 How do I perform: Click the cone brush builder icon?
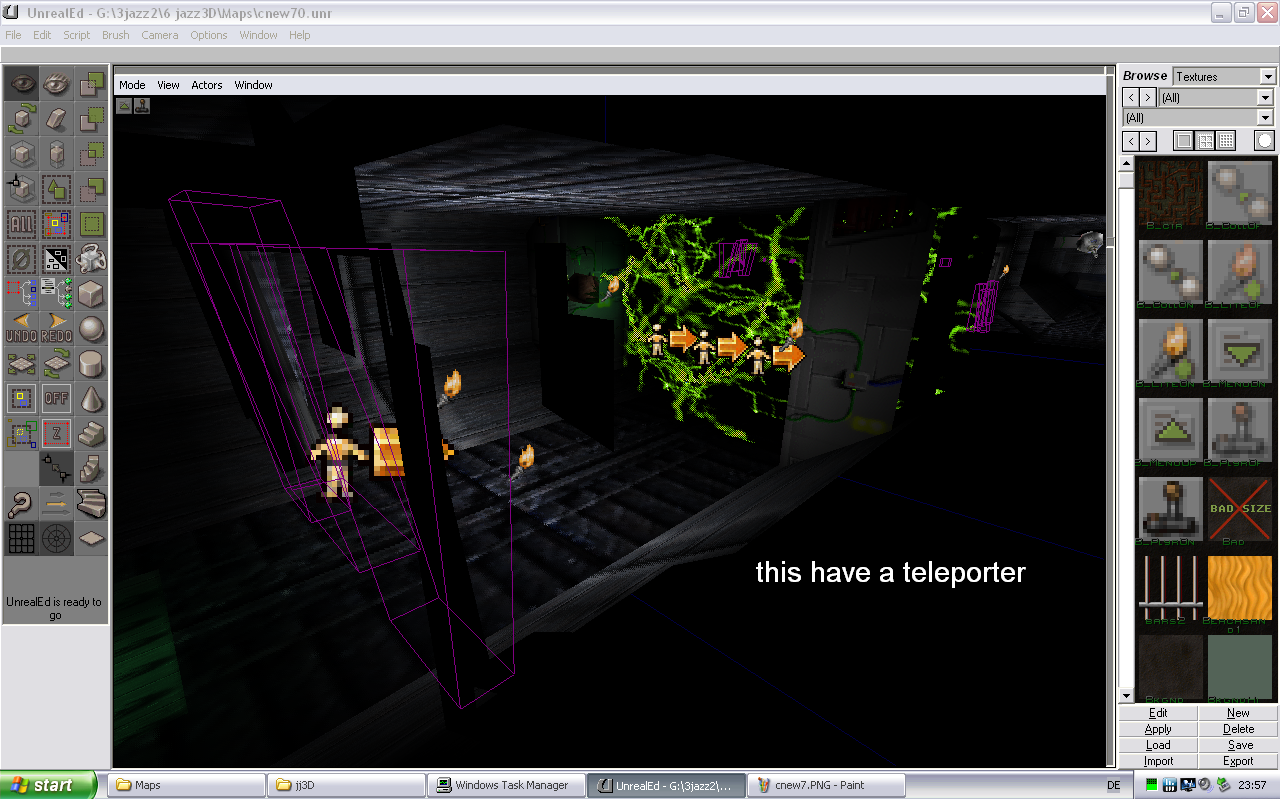91,400
